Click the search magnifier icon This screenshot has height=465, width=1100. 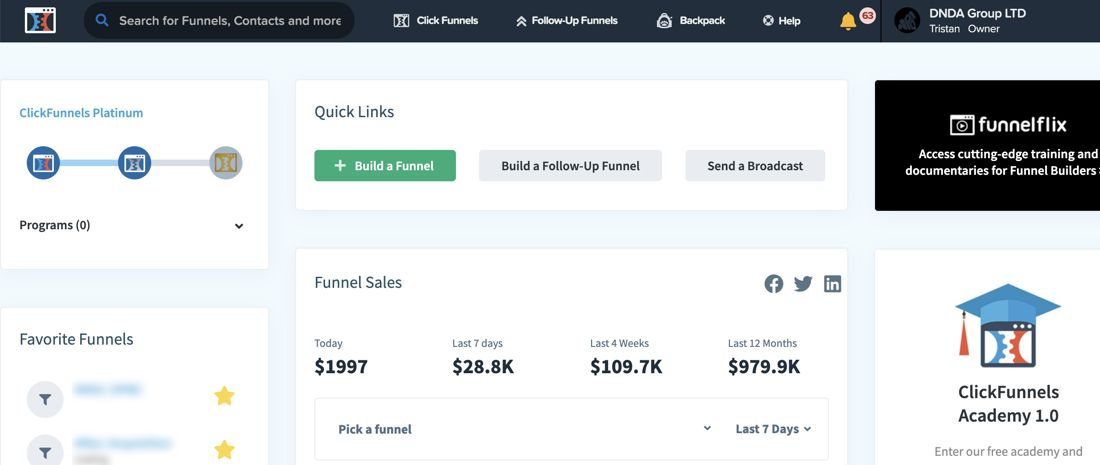coord(102,20)
